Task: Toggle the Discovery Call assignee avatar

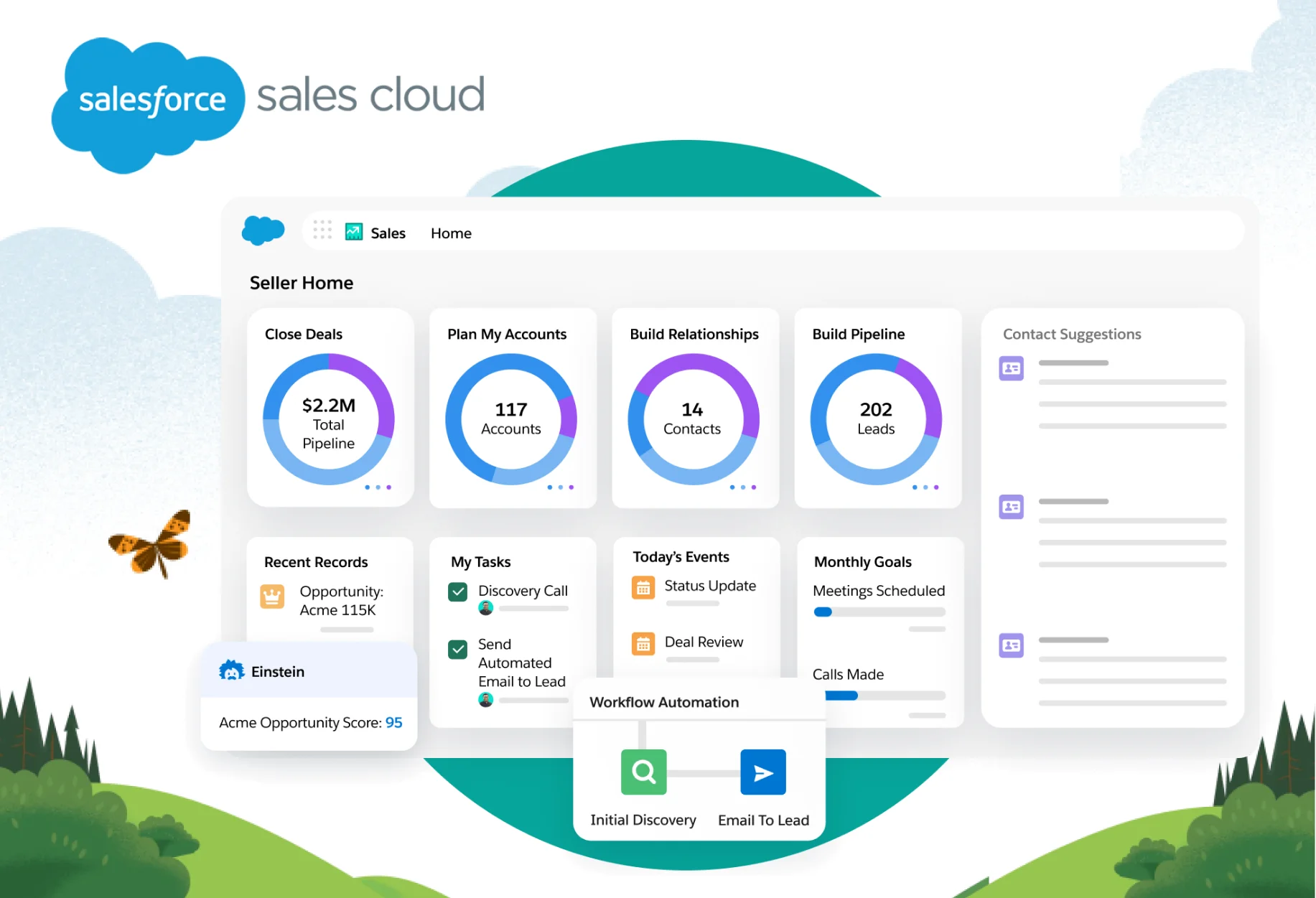Action: (x=487, y=609)
